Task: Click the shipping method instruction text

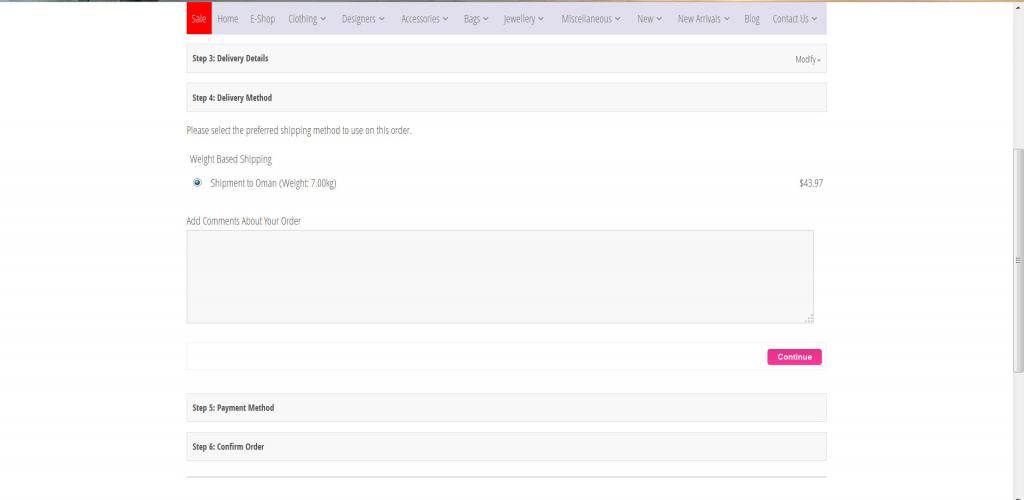Action: click(299, 131)
